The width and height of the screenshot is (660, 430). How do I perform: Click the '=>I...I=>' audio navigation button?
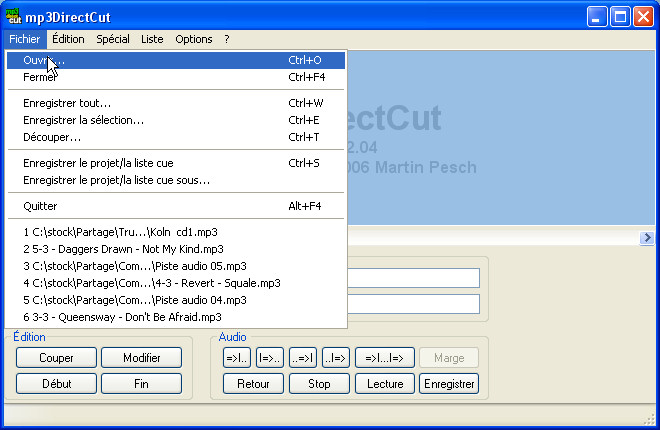(384, 358)
